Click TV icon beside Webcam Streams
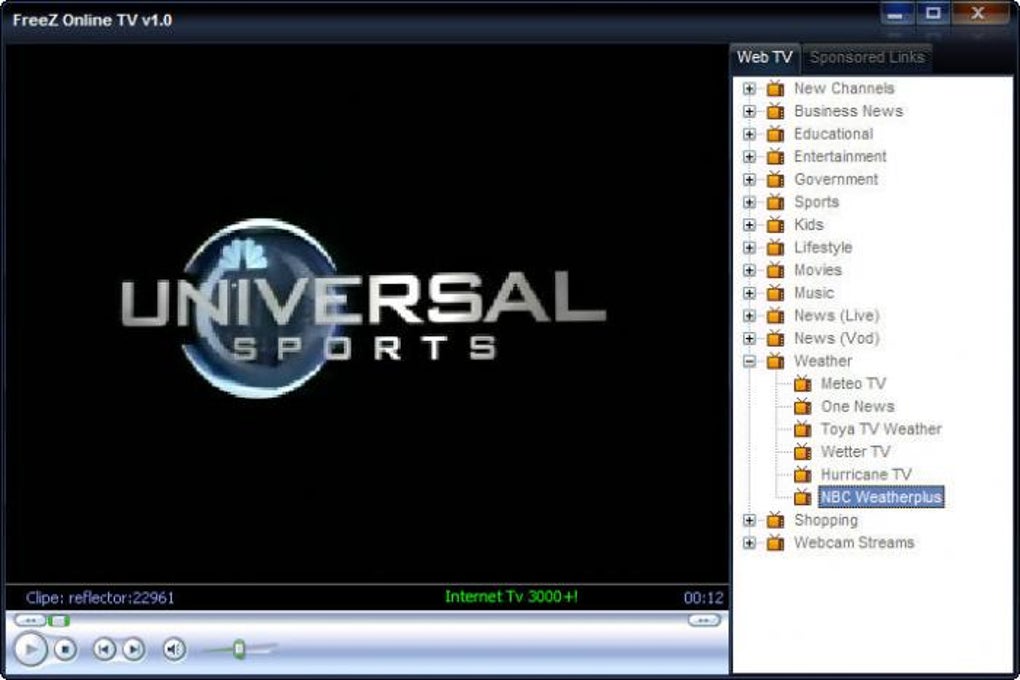 [x=775, y=542]
